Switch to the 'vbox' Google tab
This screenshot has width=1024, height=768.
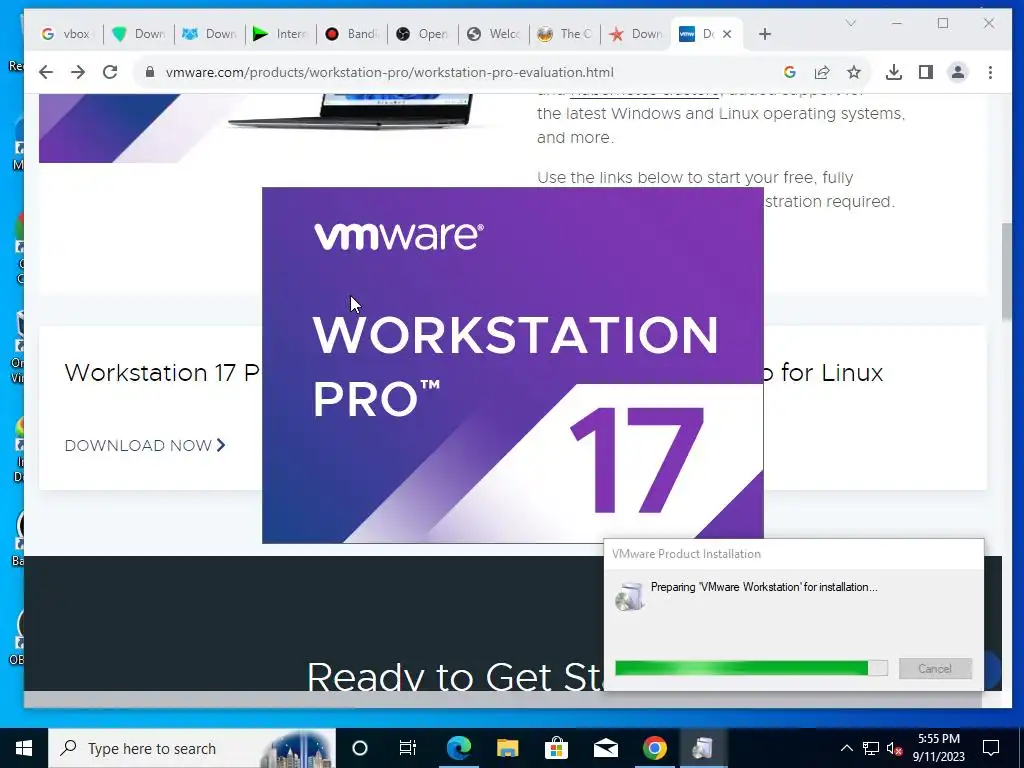pos(67,34)
